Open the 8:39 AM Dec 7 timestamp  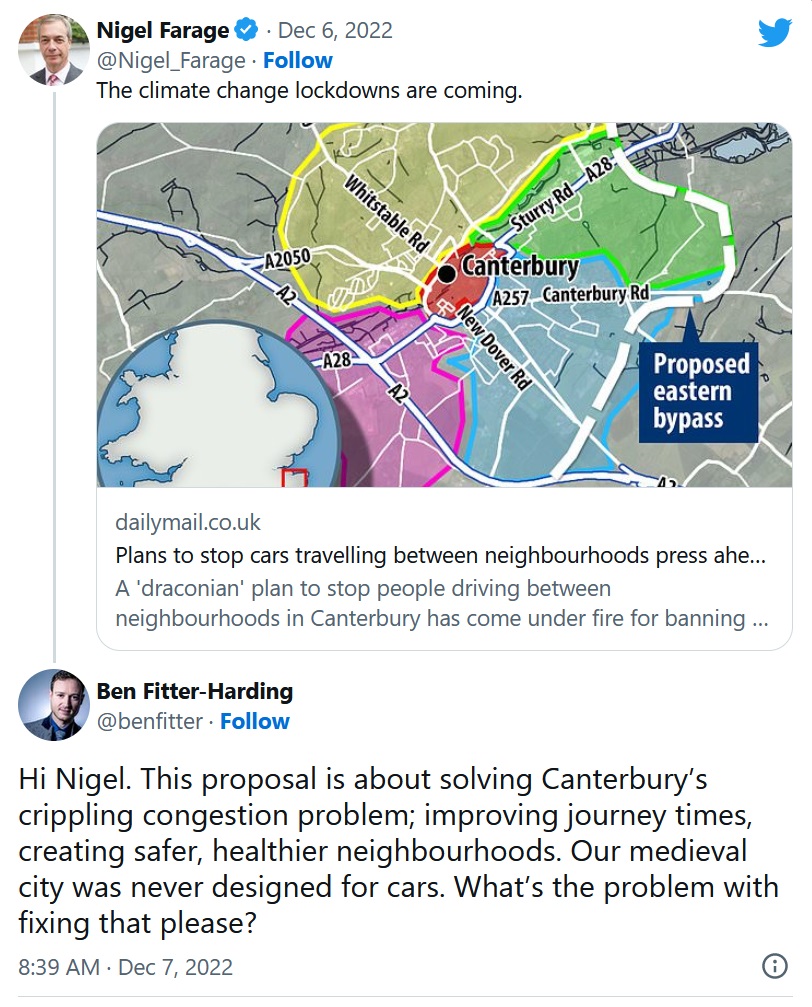pyautogui.click(x=126, y=967)
